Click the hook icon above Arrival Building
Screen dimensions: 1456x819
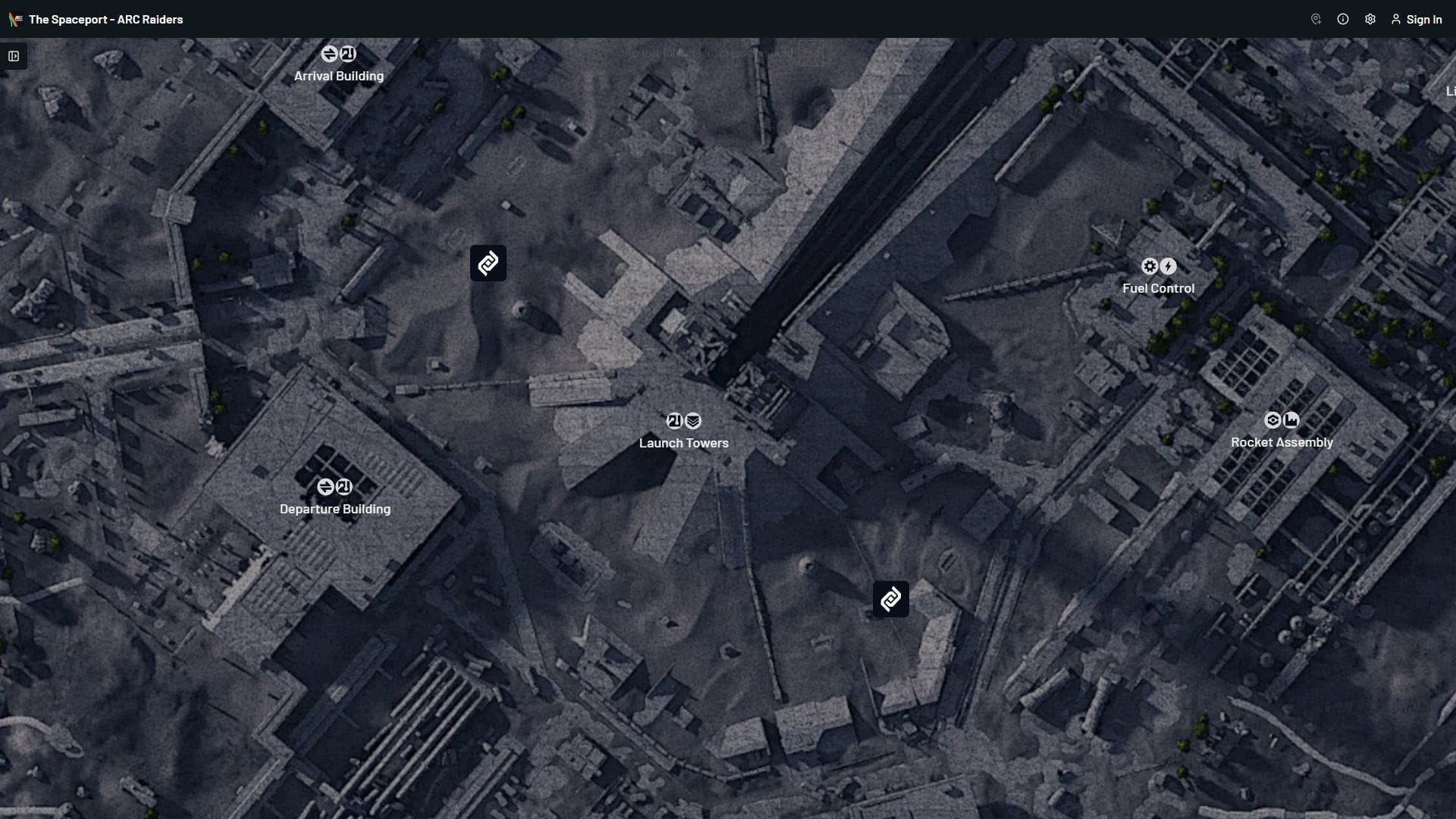tap(348, 54)
